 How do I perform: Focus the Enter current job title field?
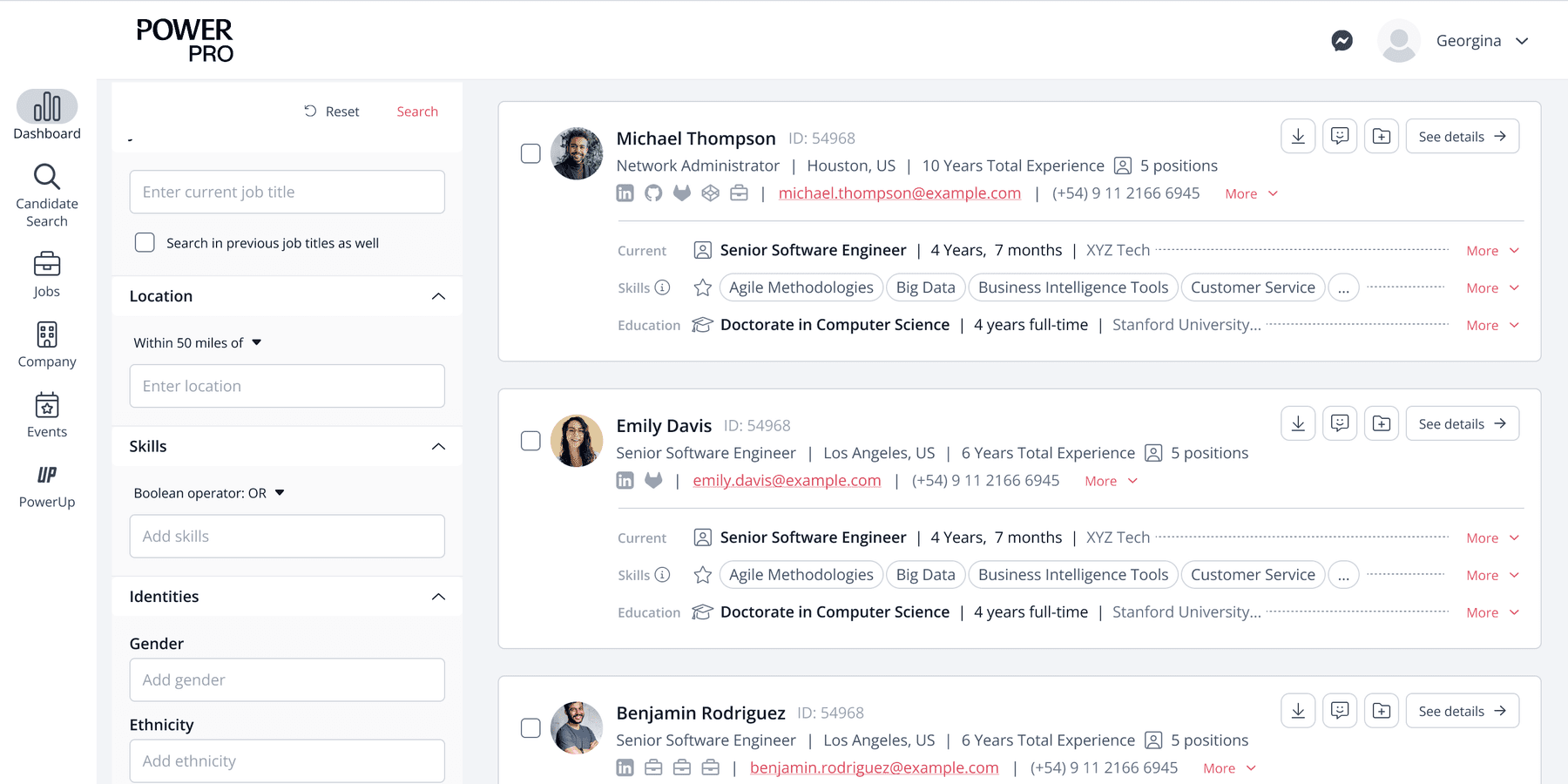[x=287, y=192]
